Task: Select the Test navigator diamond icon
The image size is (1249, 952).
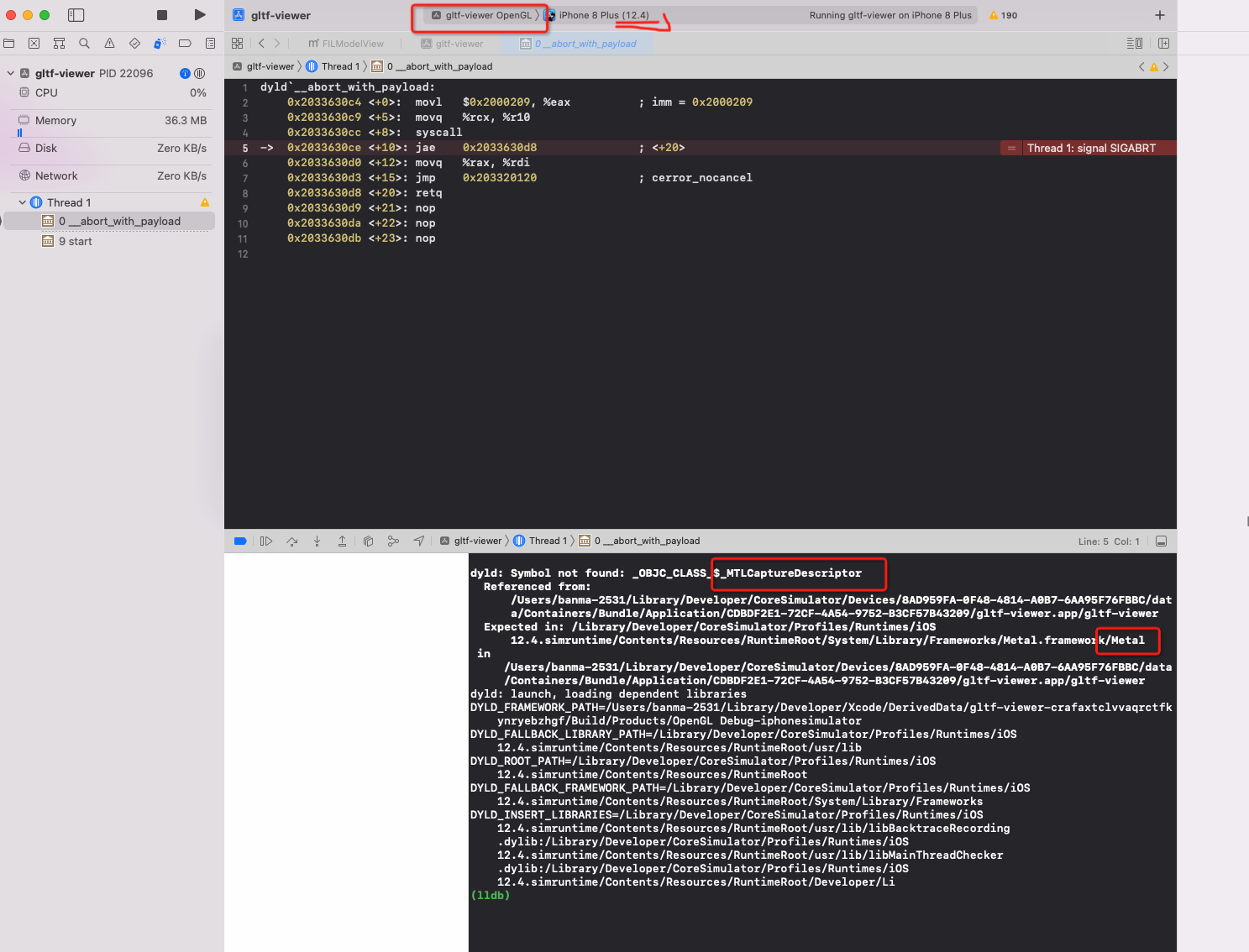Action: point(134,43)
